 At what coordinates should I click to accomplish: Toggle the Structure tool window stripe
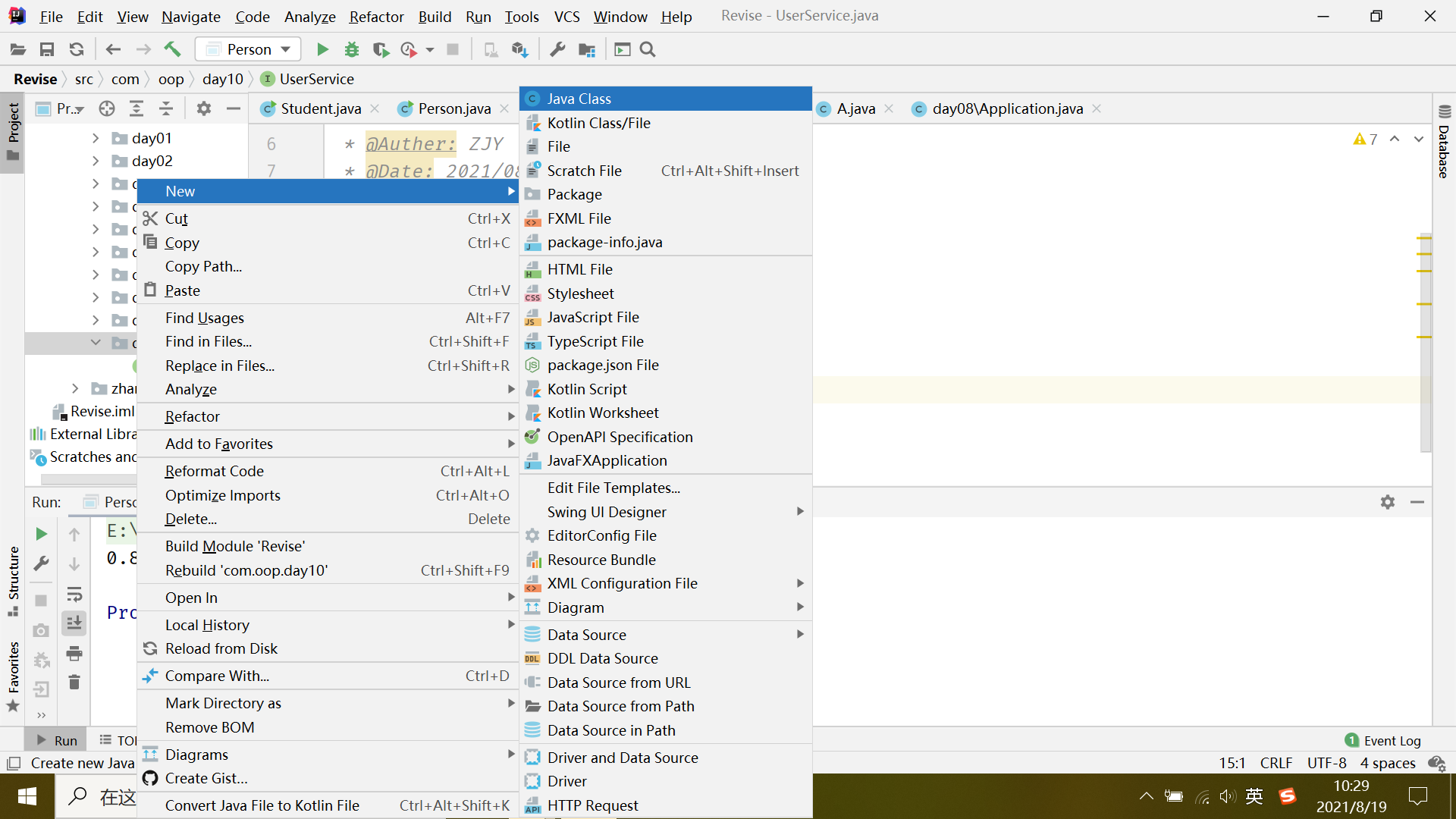coord(13,581)
